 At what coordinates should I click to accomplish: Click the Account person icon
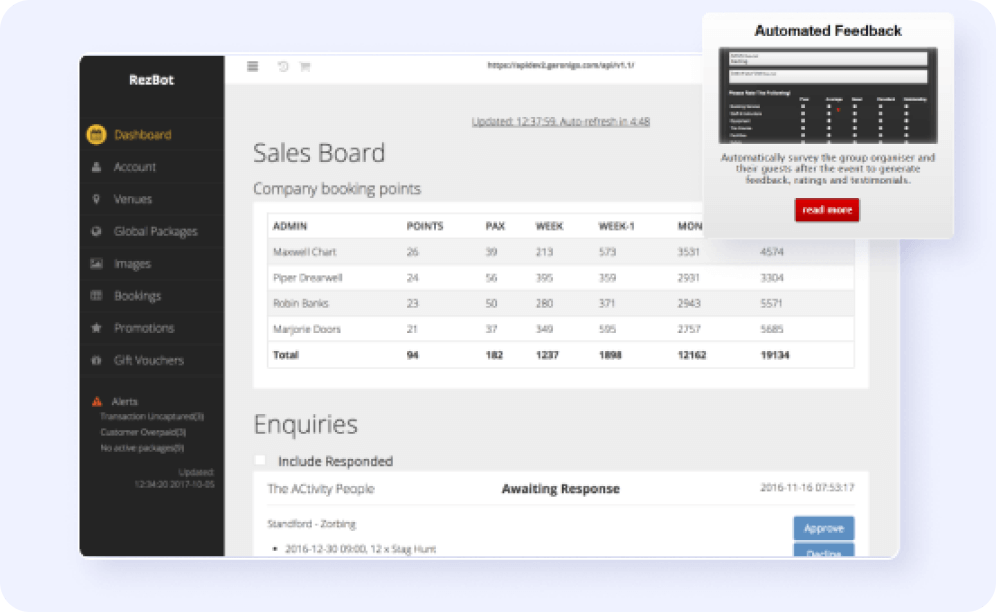tap(96, 167)
